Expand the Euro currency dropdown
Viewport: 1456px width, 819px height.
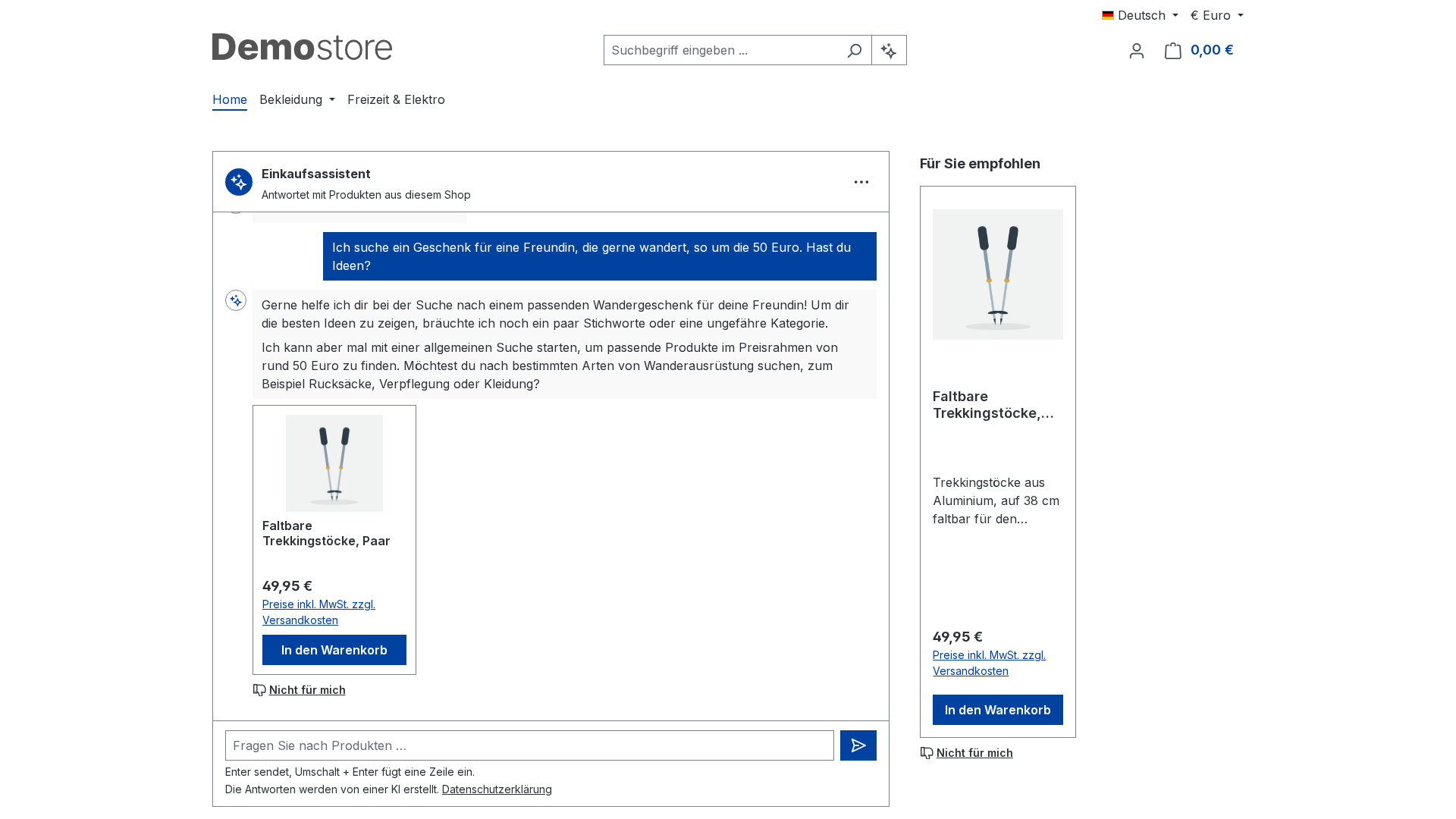point(1217,15)
